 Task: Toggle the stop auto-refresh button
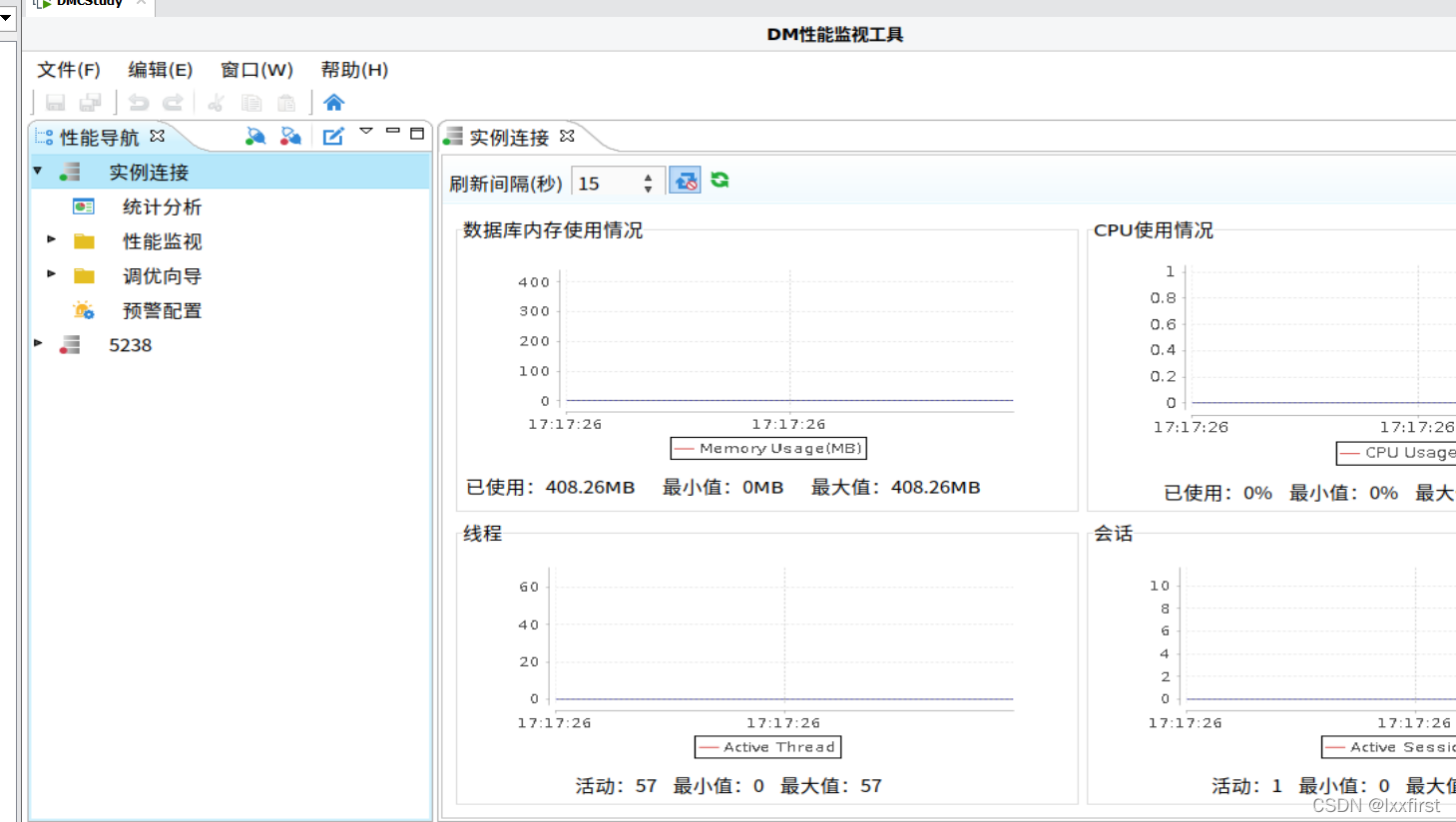tap(685, 181)
